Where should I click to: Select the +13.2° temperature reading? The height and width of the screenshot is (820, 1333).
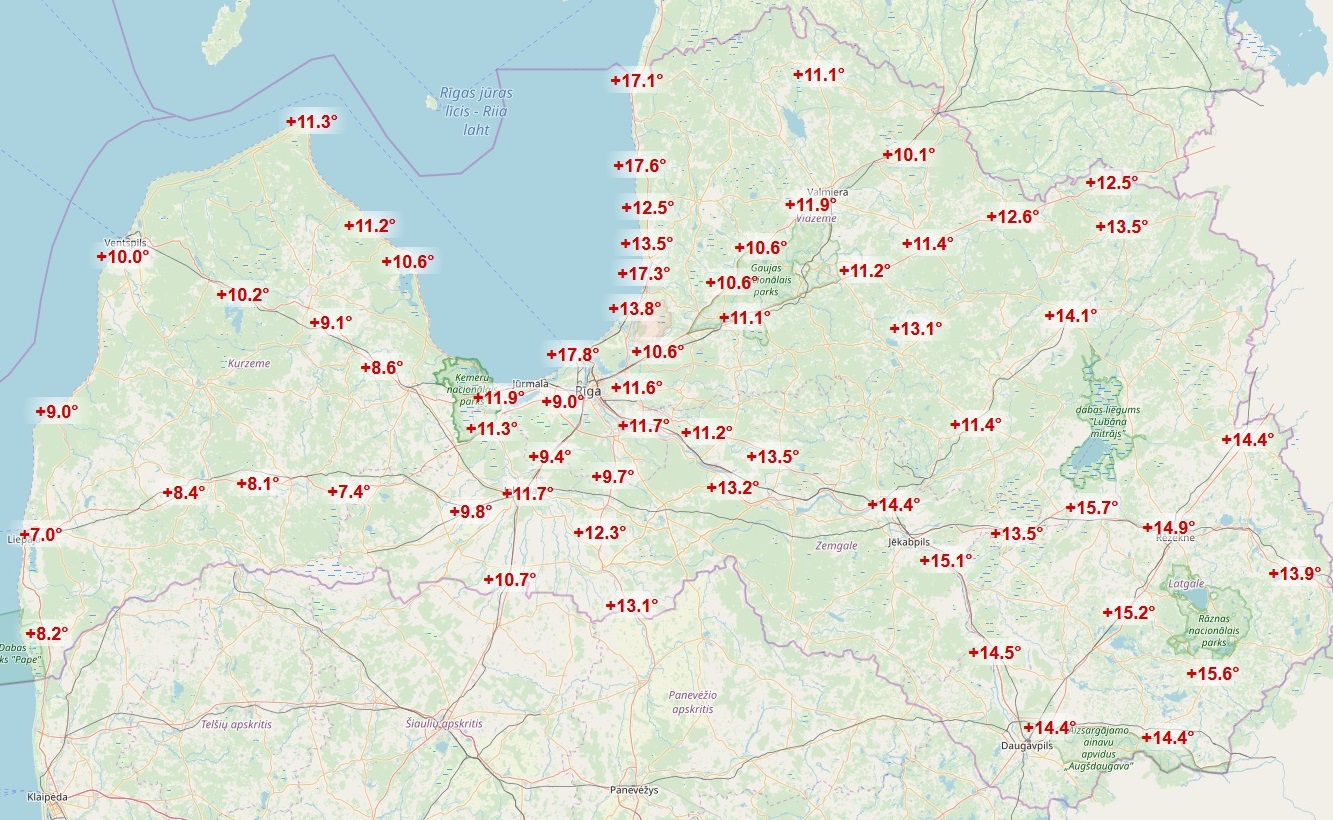click(x=733, y=488)
